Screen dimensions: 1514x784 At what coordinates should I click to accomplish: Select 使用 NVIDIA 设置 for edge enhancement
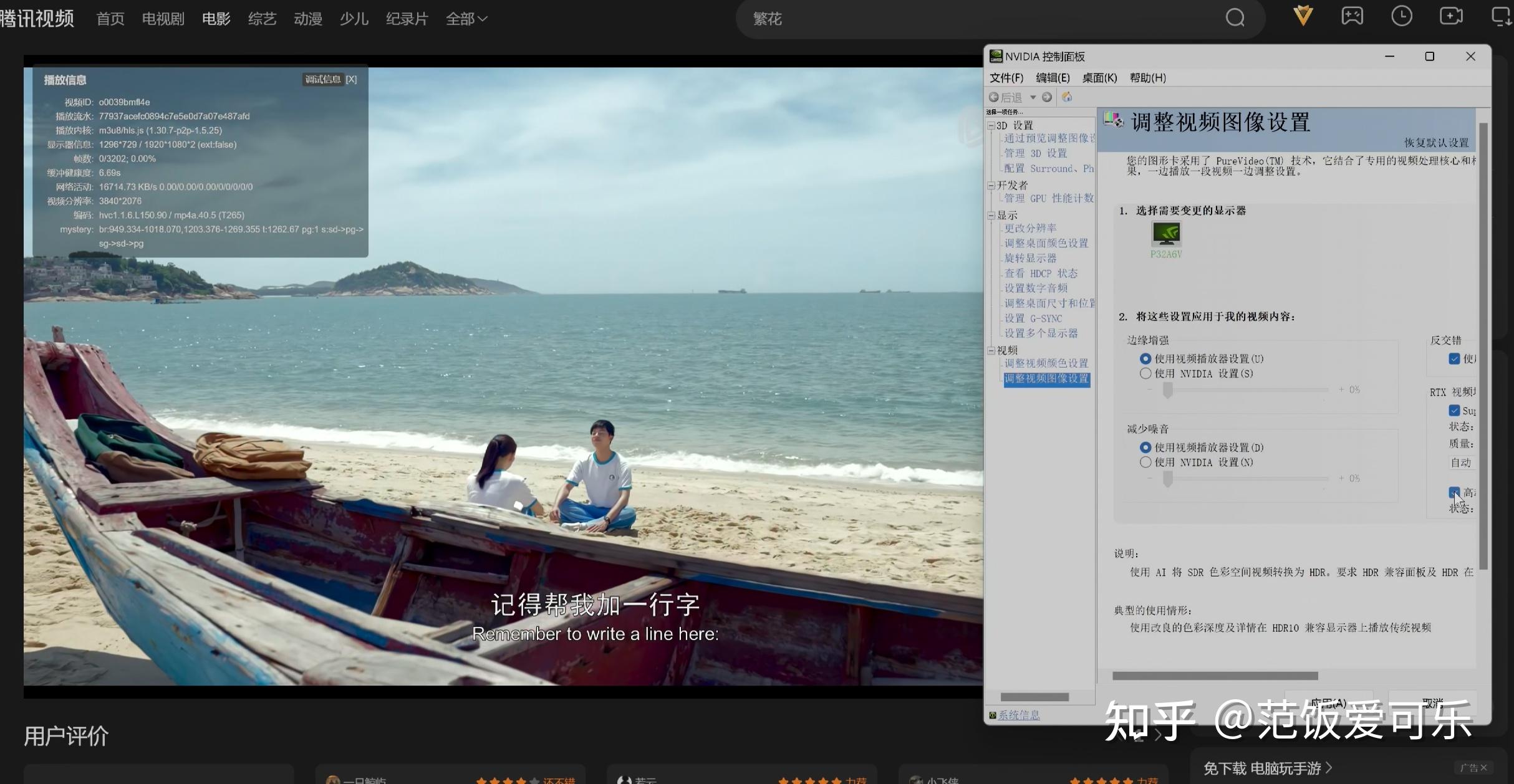click(x=1146, y=373)
